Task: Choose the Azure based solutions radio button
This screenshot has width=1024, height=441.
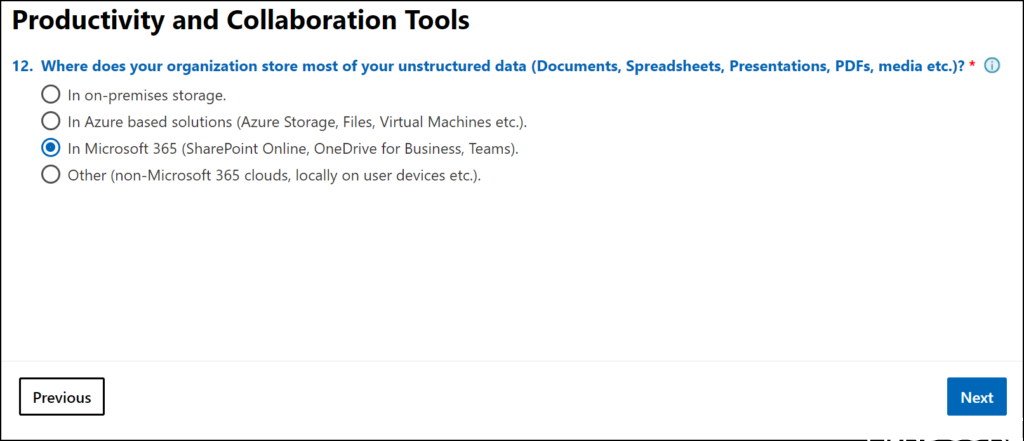Action: (50, 122)
